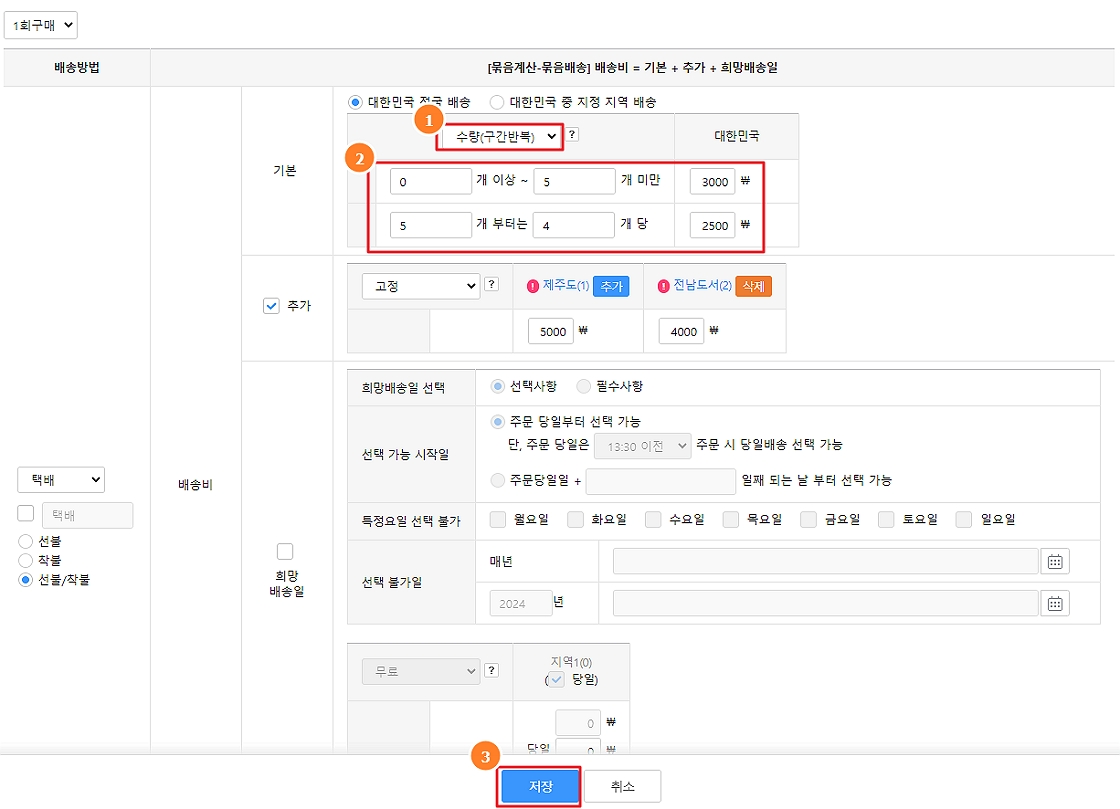This screenshot has height=809, width=1120.
Task: Click the 저장 save button
Action: (x=539, y=786)
